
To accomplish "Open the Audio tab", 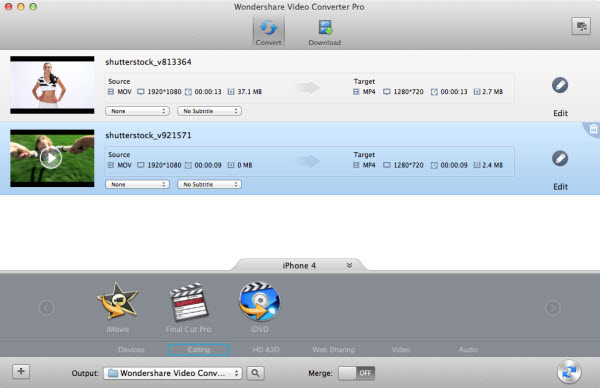I will (x=468, y=350).
